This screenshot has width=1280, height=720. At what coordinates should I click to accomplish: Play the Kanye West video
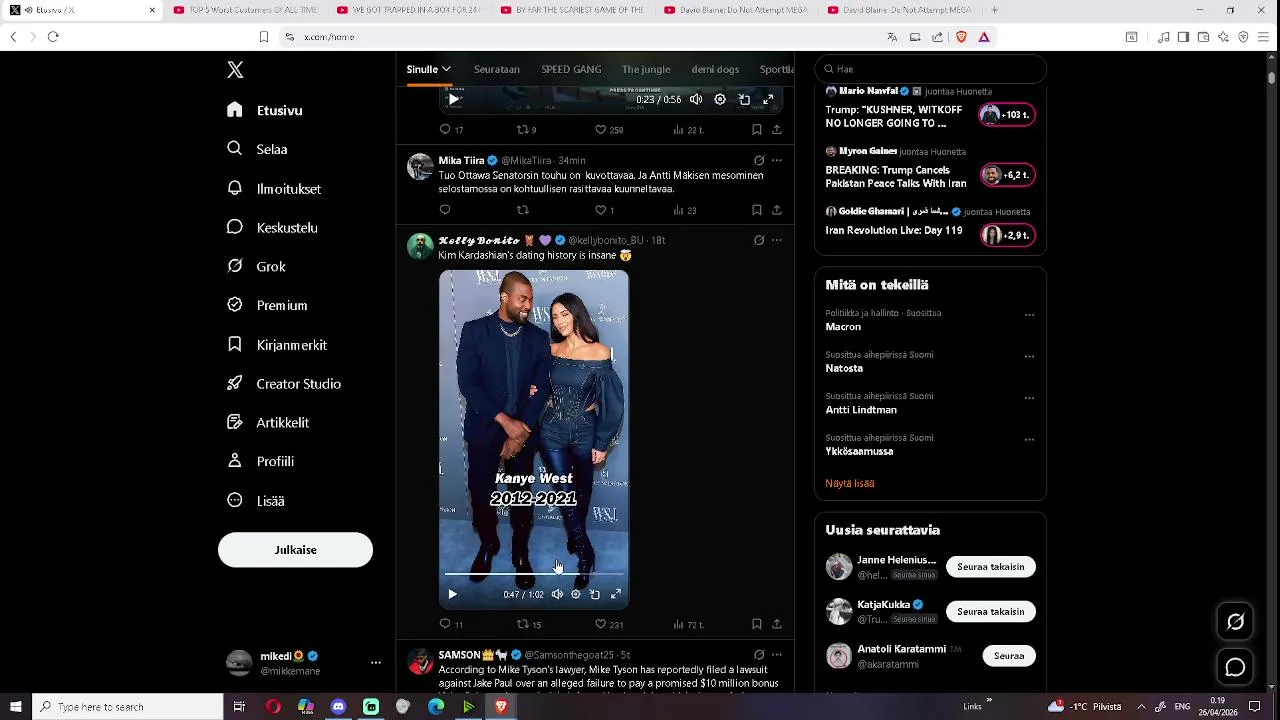[x=452, y=594]
